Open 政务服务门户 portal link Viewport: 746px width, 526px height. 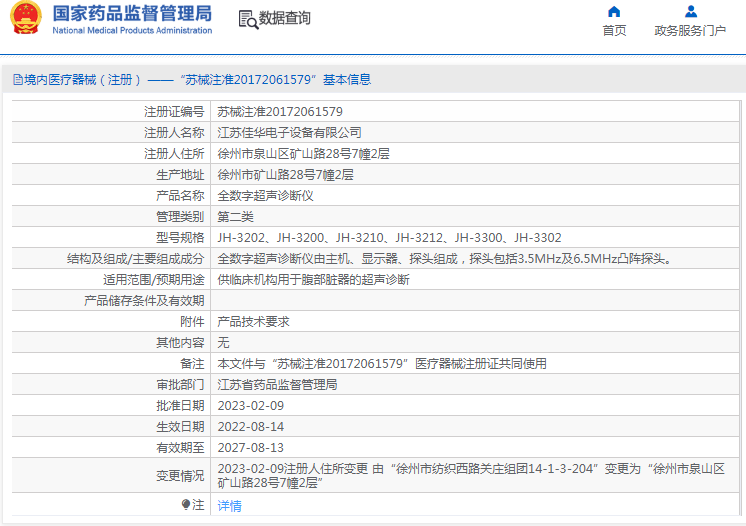(690, 30)
